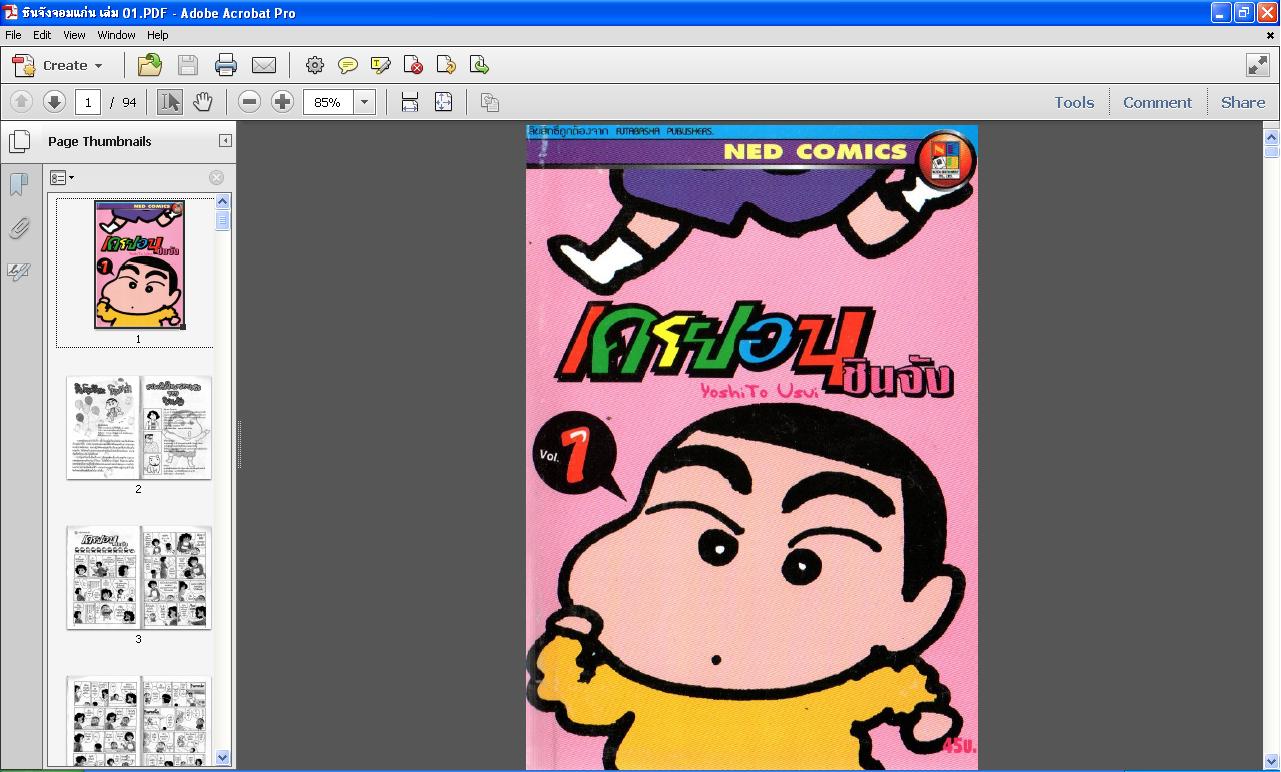Expand the Create dropdown
The width and height of the screenshot is (1281, 772).
[x=57, y=65]
